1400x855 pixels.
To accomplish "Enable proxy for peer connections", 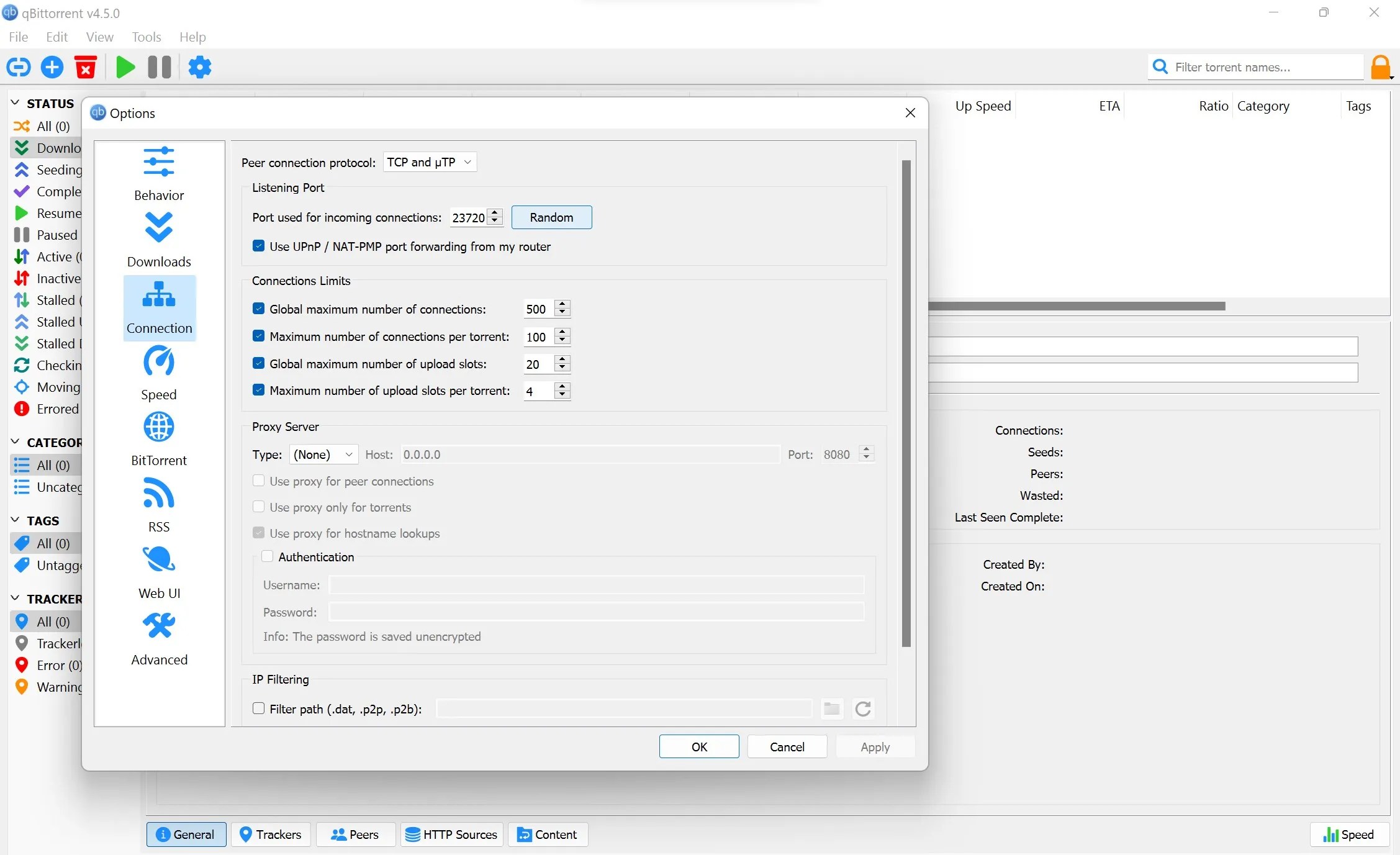I will (259, 481).
